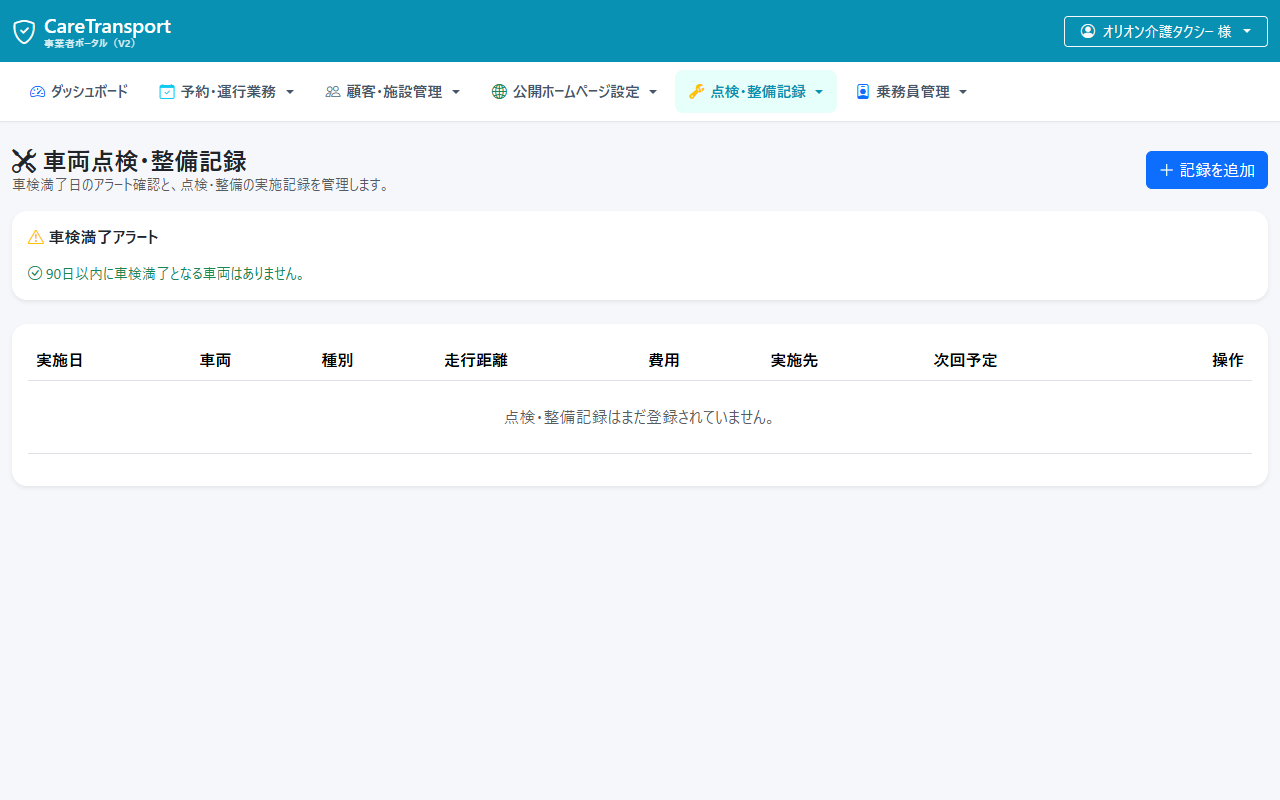Open the 予約・運行業務 menu label

coord(228,92)
